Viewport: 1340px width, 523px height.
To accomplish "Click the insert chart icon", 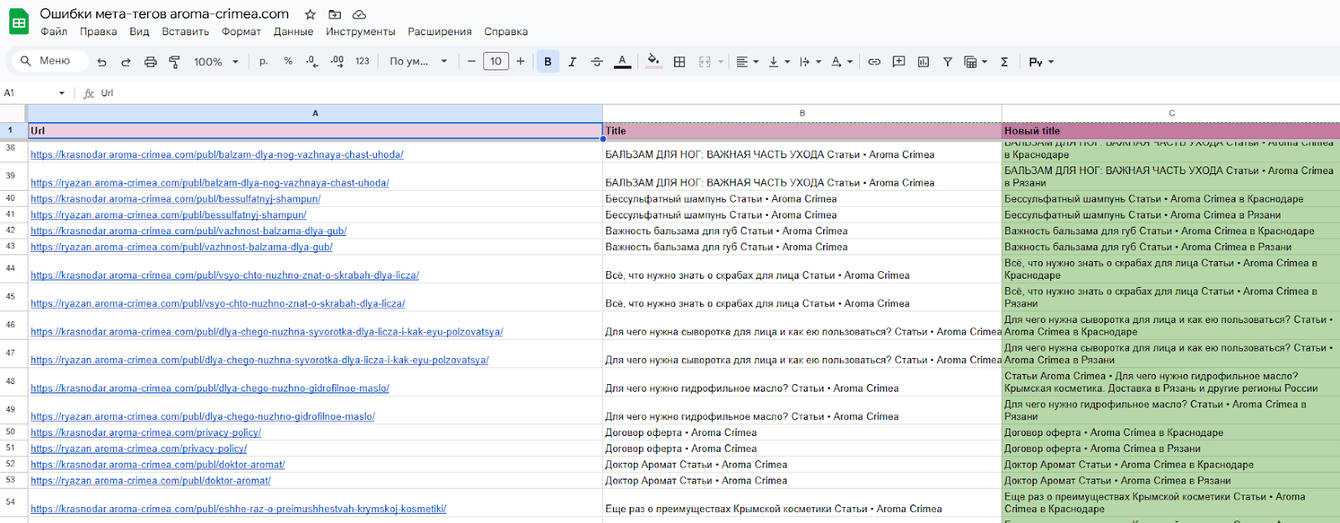I will click(923, 62).
